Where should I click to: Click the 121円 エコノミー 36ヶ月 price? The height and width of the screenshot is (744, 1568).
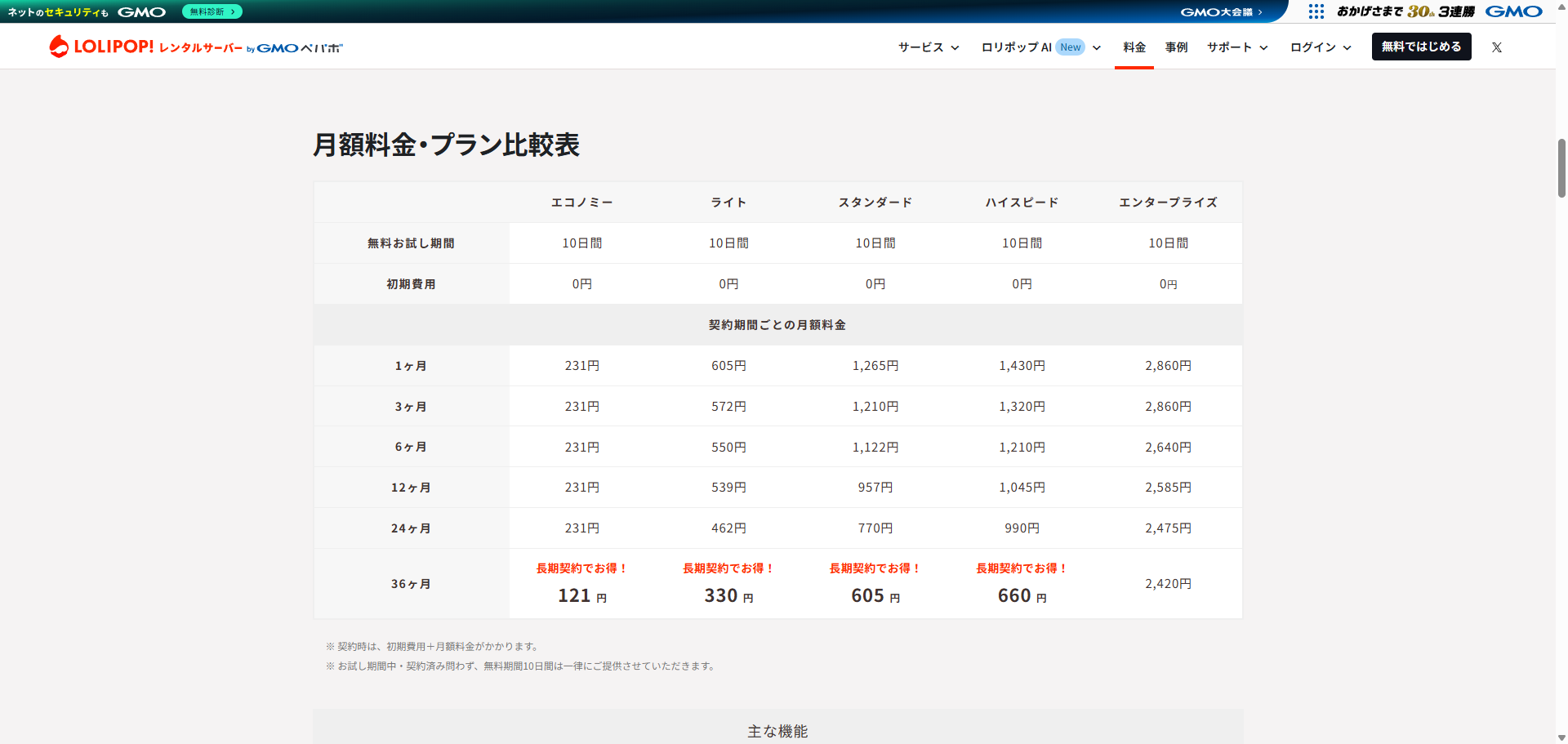tap(581, 596)
